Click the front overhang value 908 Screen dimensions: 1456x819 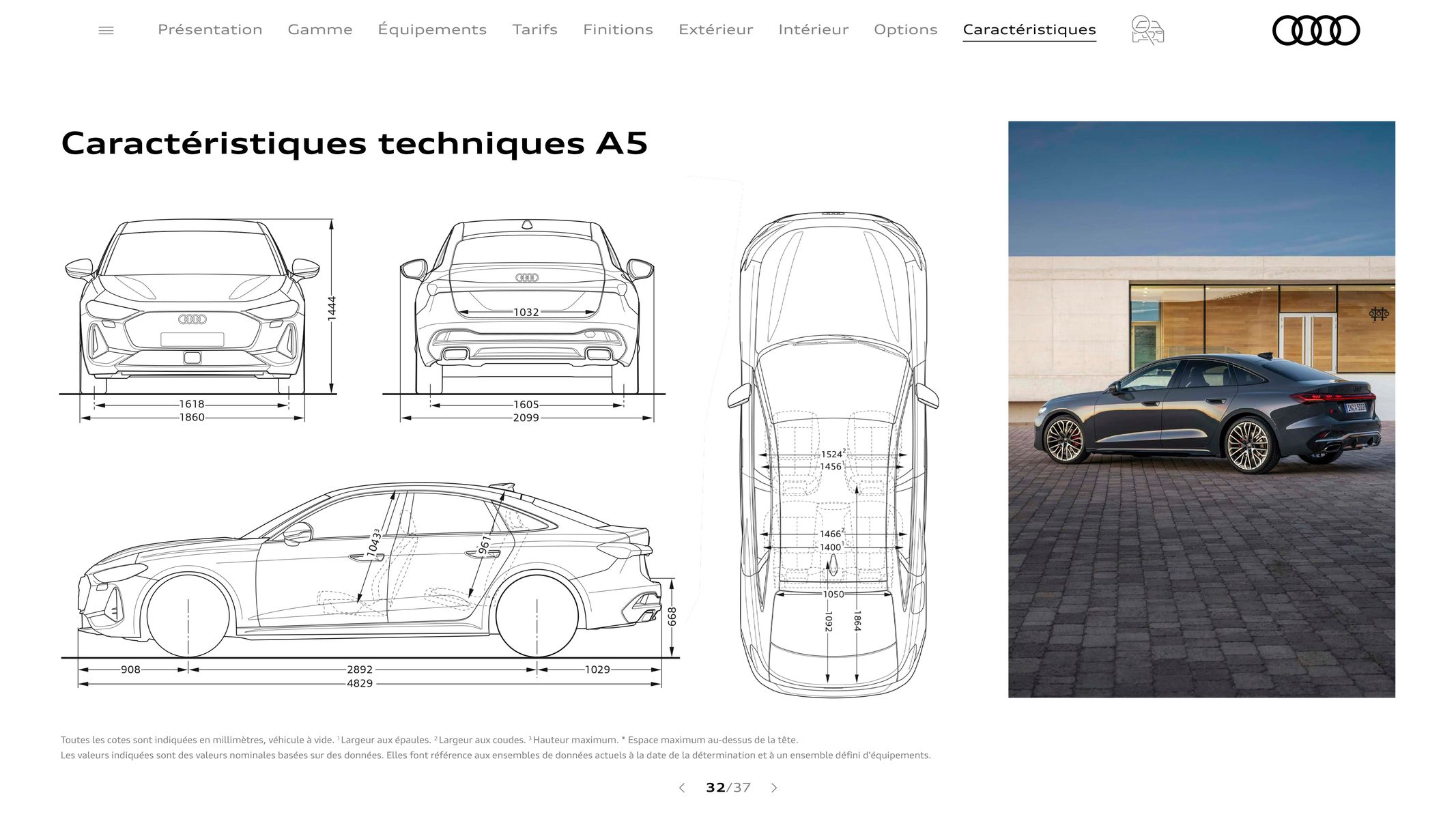[130, 670]
